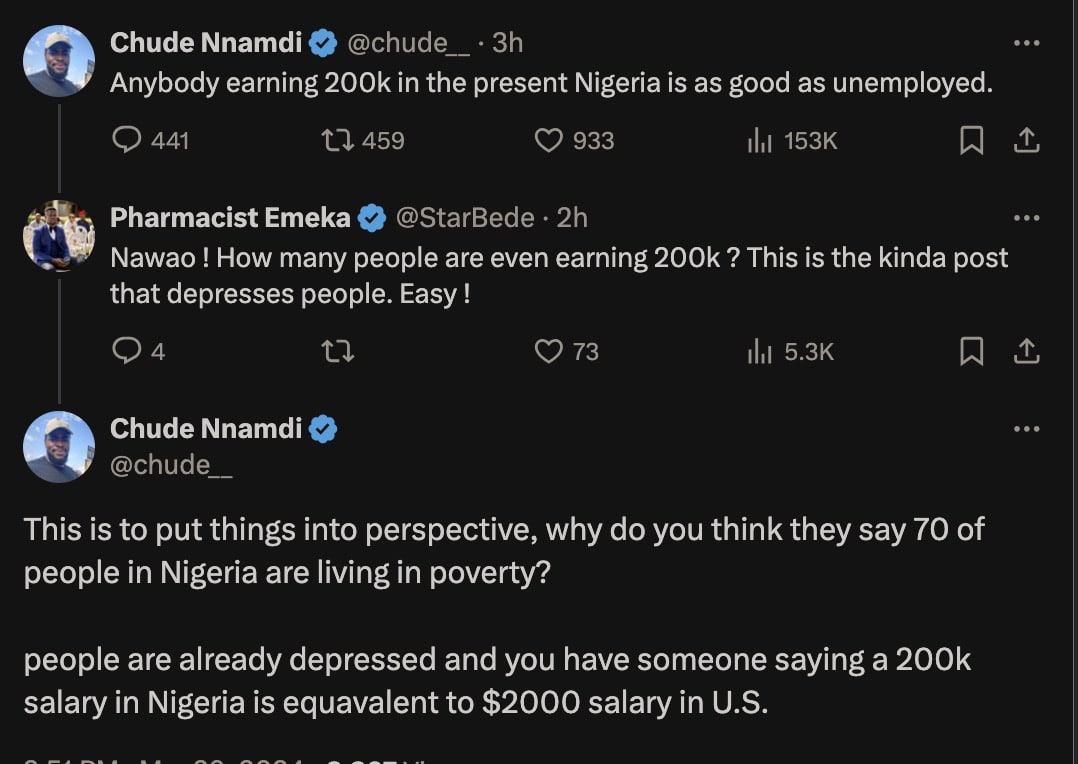
Task: Open the first tweet's 3h timestamp
Action: 508,42
